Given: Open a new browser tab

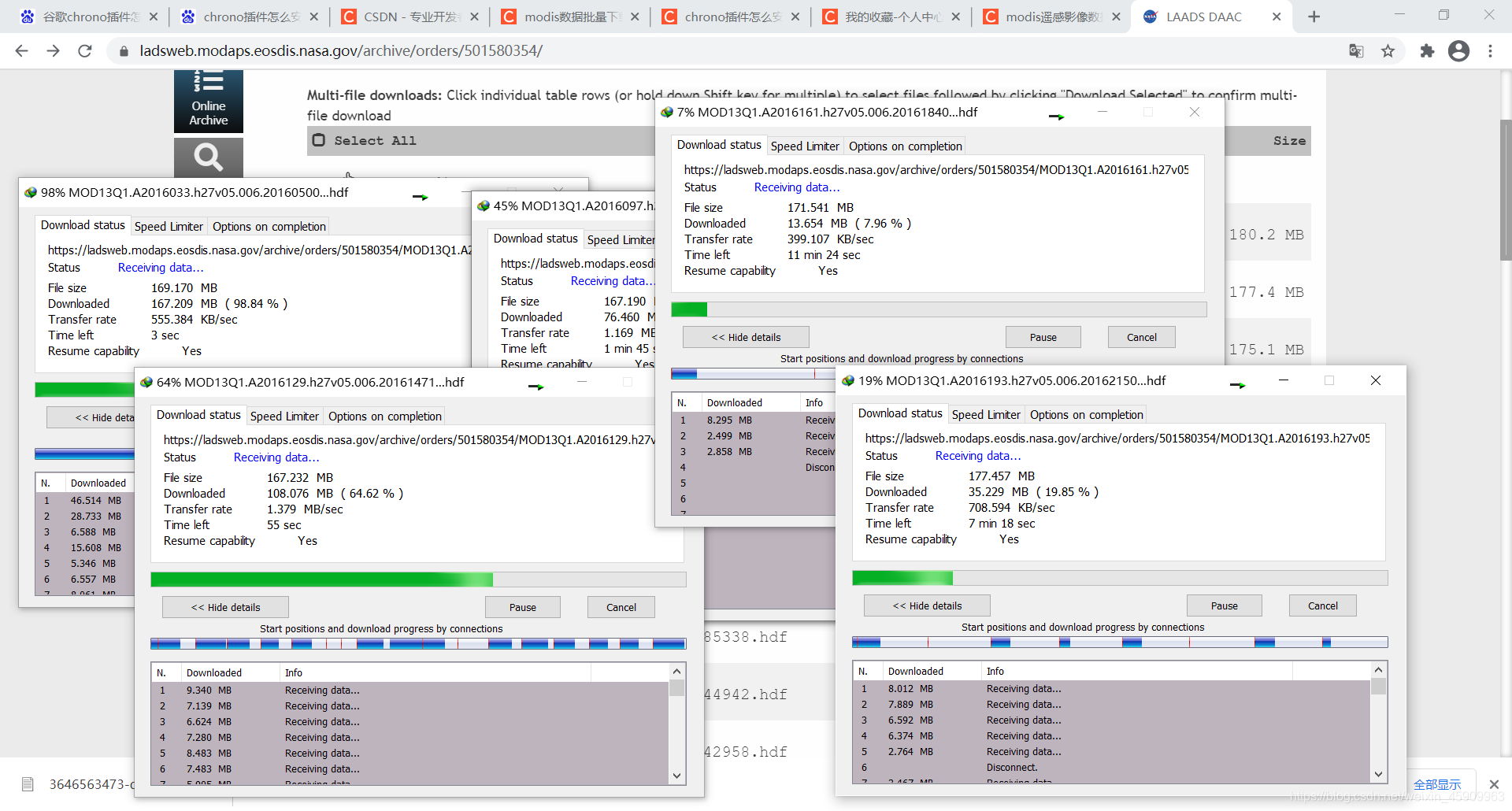Looking at the screenshot, I should point(1314,17).
